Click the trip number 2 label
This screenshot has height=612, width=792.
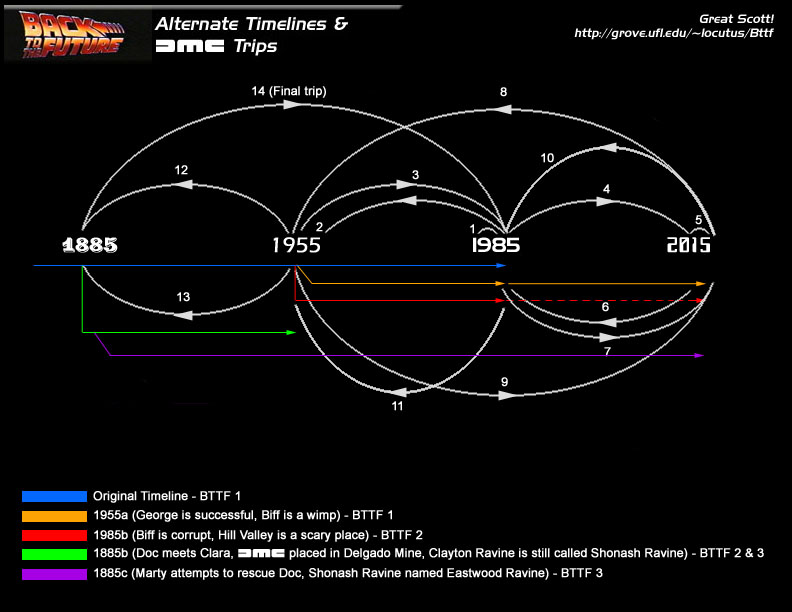(x=319, y=227)
